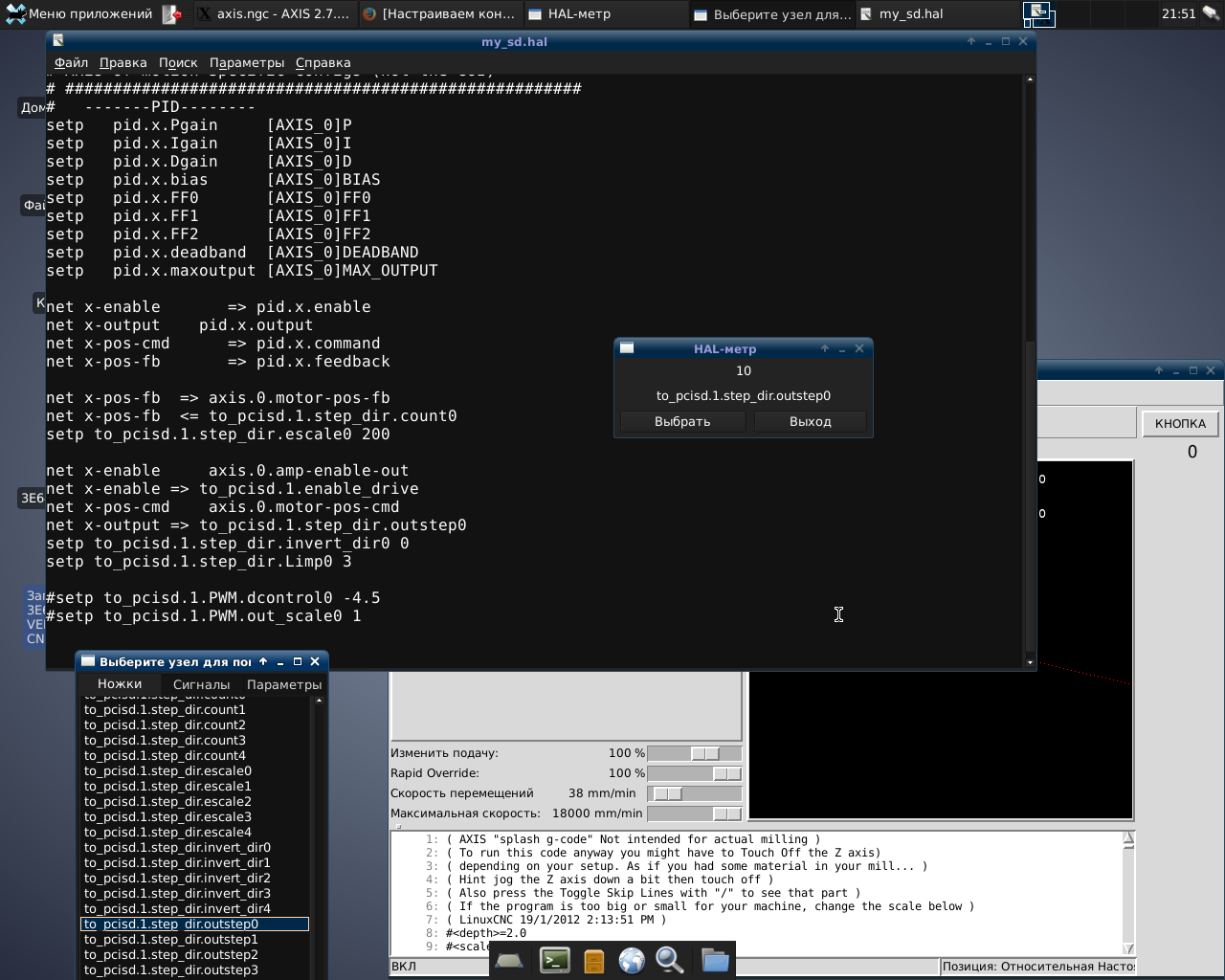
Task: Switch to the Ножки tab
Action: coord(120,684)
